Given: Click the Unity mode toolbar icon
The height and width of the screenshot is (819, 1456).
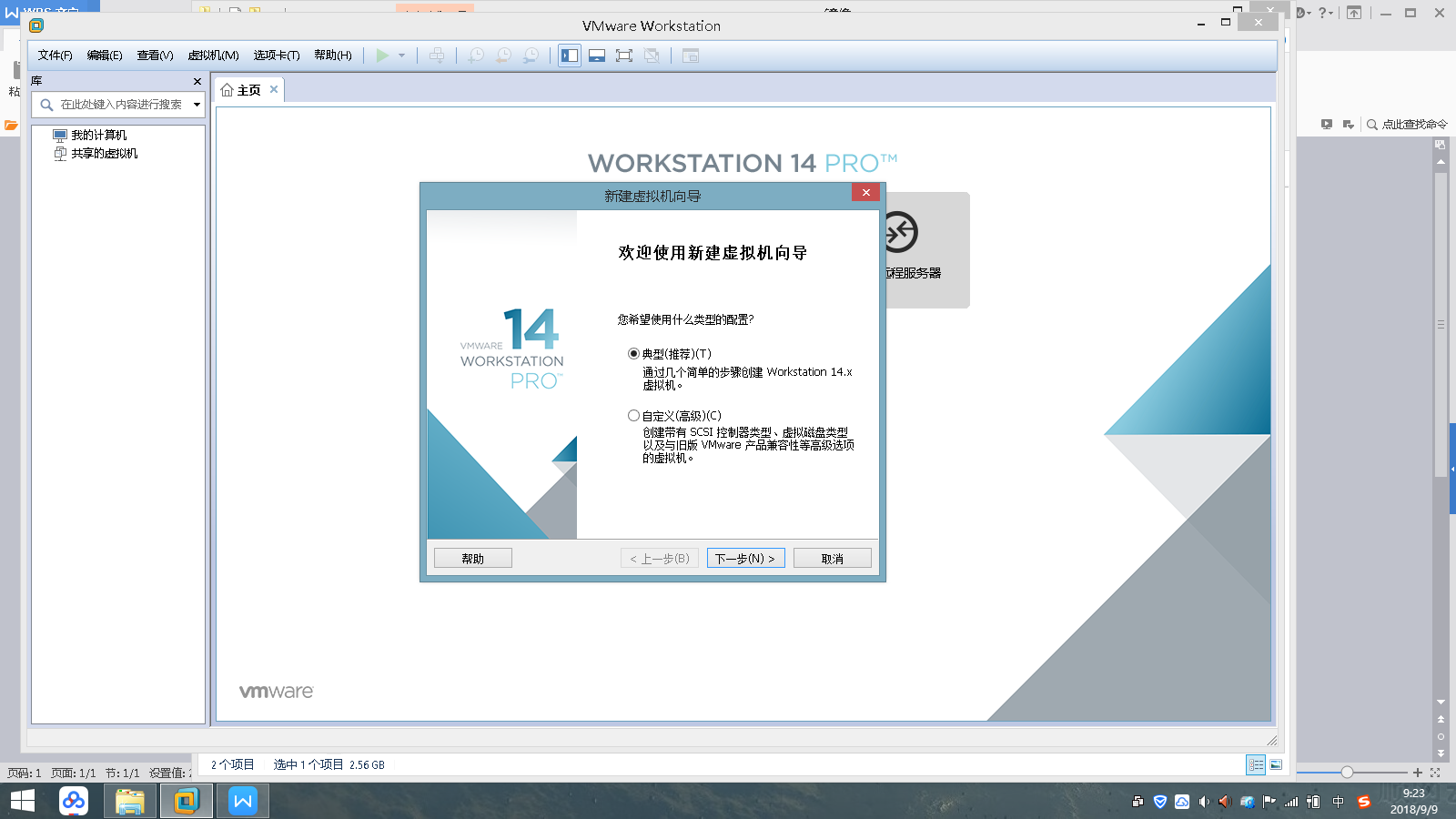Looking at the screenshot, I should 652,56.
